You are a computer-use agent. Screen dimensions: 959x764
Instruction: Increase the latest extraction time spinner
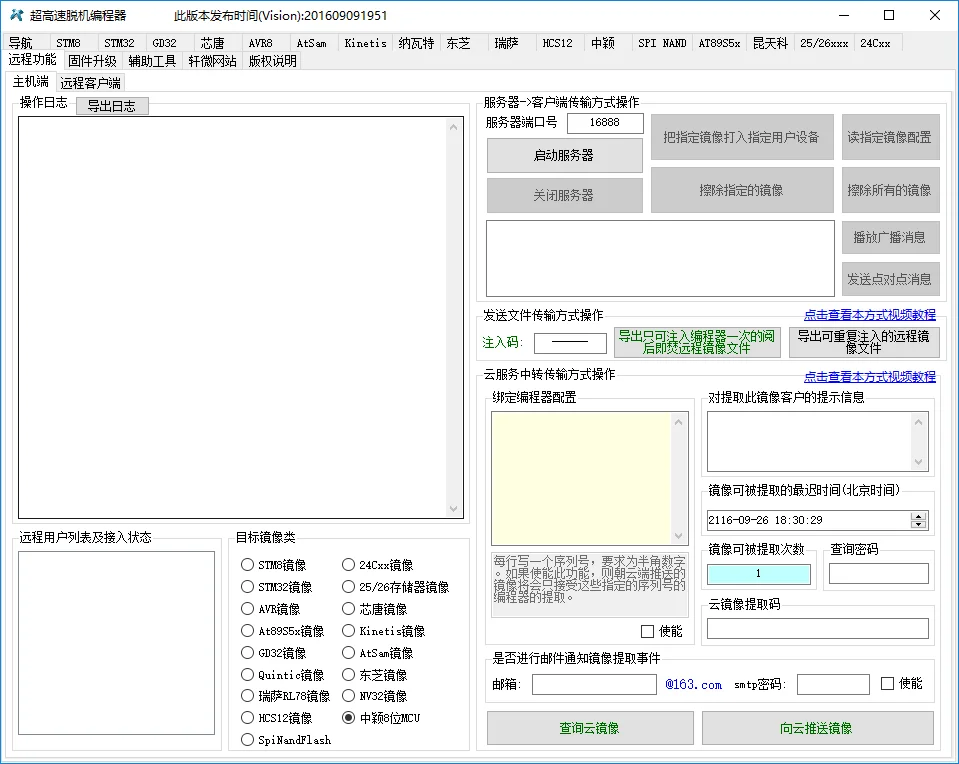[x=918, y=516]
